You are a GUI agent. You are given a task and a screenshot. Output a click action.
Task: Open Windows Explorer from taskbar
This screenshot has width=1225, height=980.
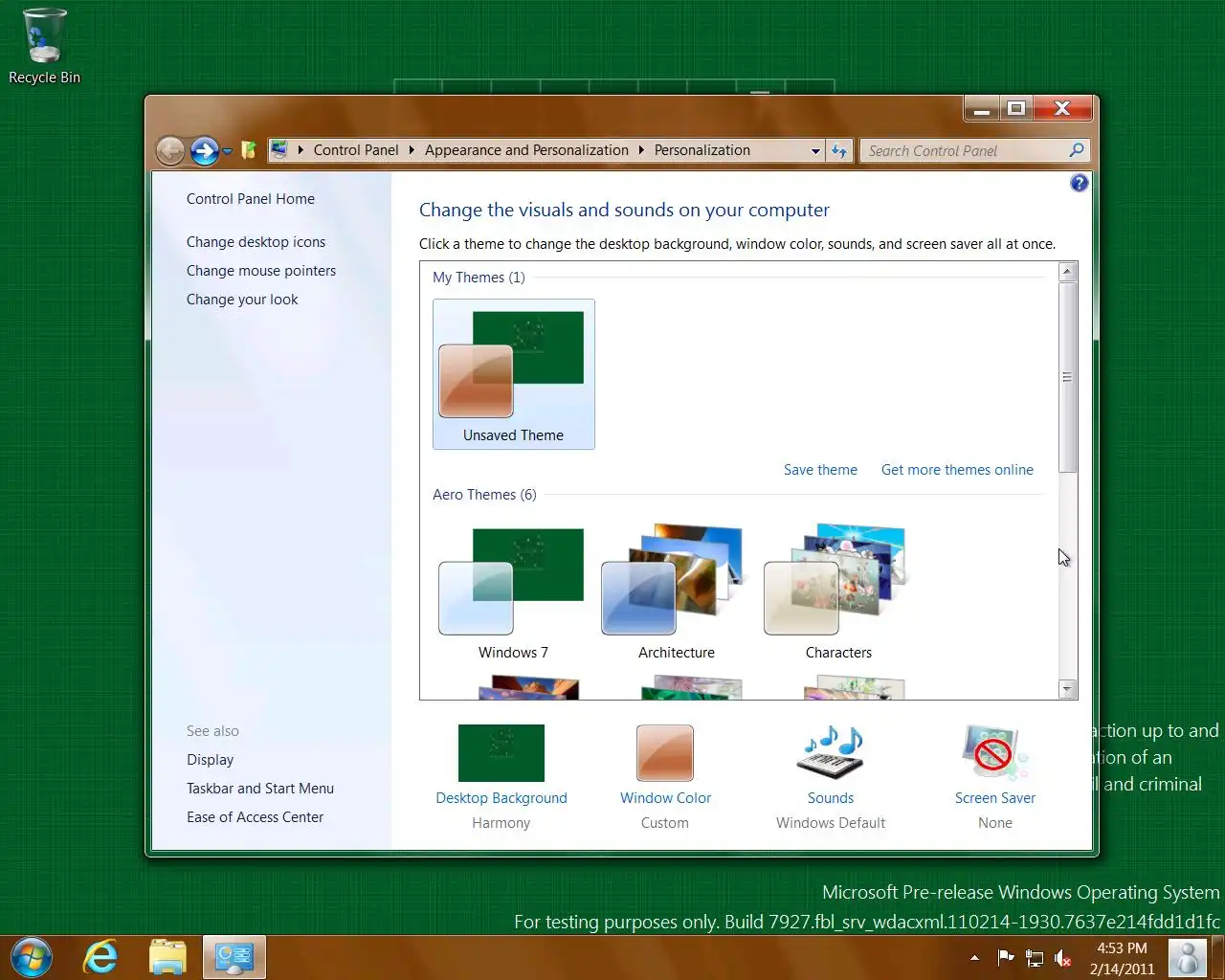tap(167, 957)
